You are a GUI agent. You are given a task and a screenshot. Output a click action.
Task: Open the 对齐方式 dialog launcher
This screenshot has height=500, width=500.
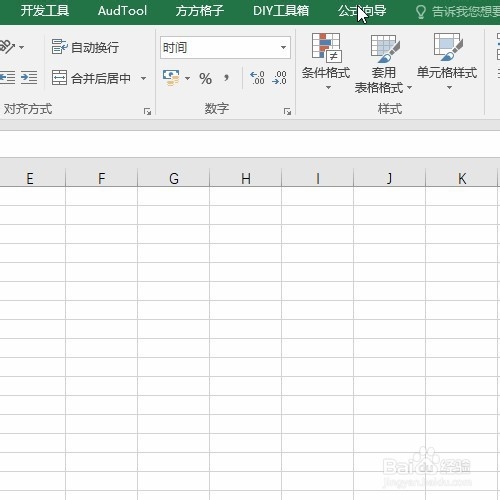147,112
